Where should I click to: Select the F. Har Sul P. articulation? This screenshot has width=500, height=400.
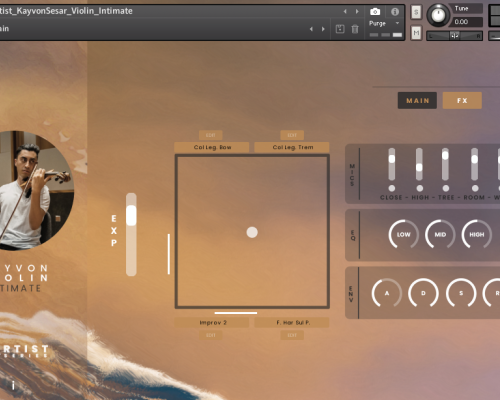pos(292,322)
